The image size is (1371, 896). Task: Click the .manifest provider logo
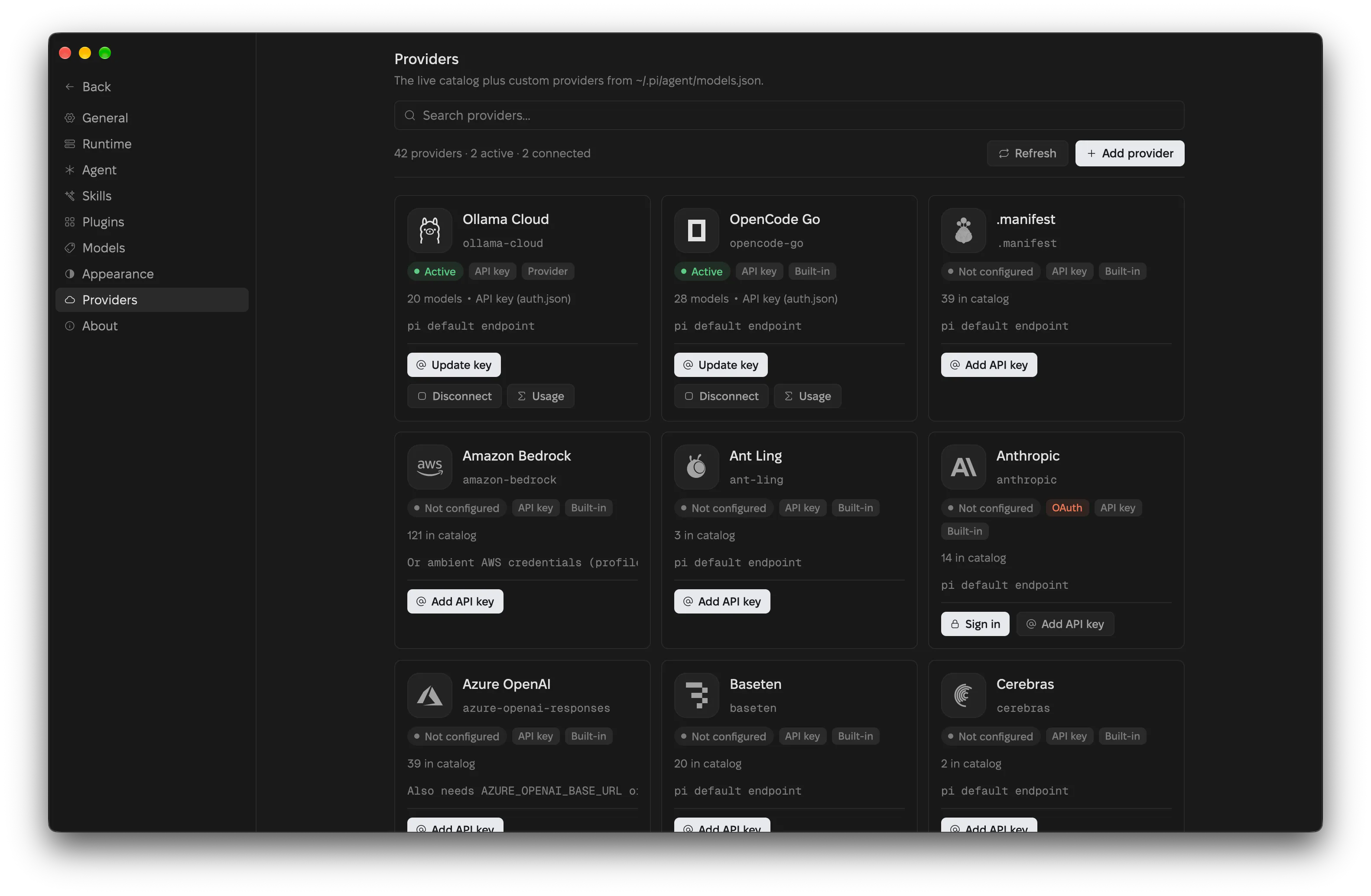(963, 230)
